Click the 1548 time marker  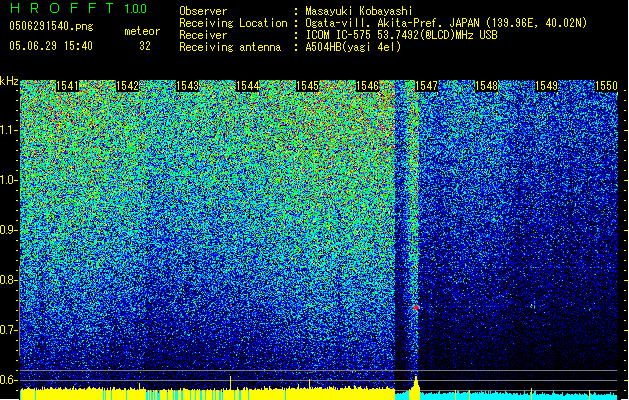[486, 86]
